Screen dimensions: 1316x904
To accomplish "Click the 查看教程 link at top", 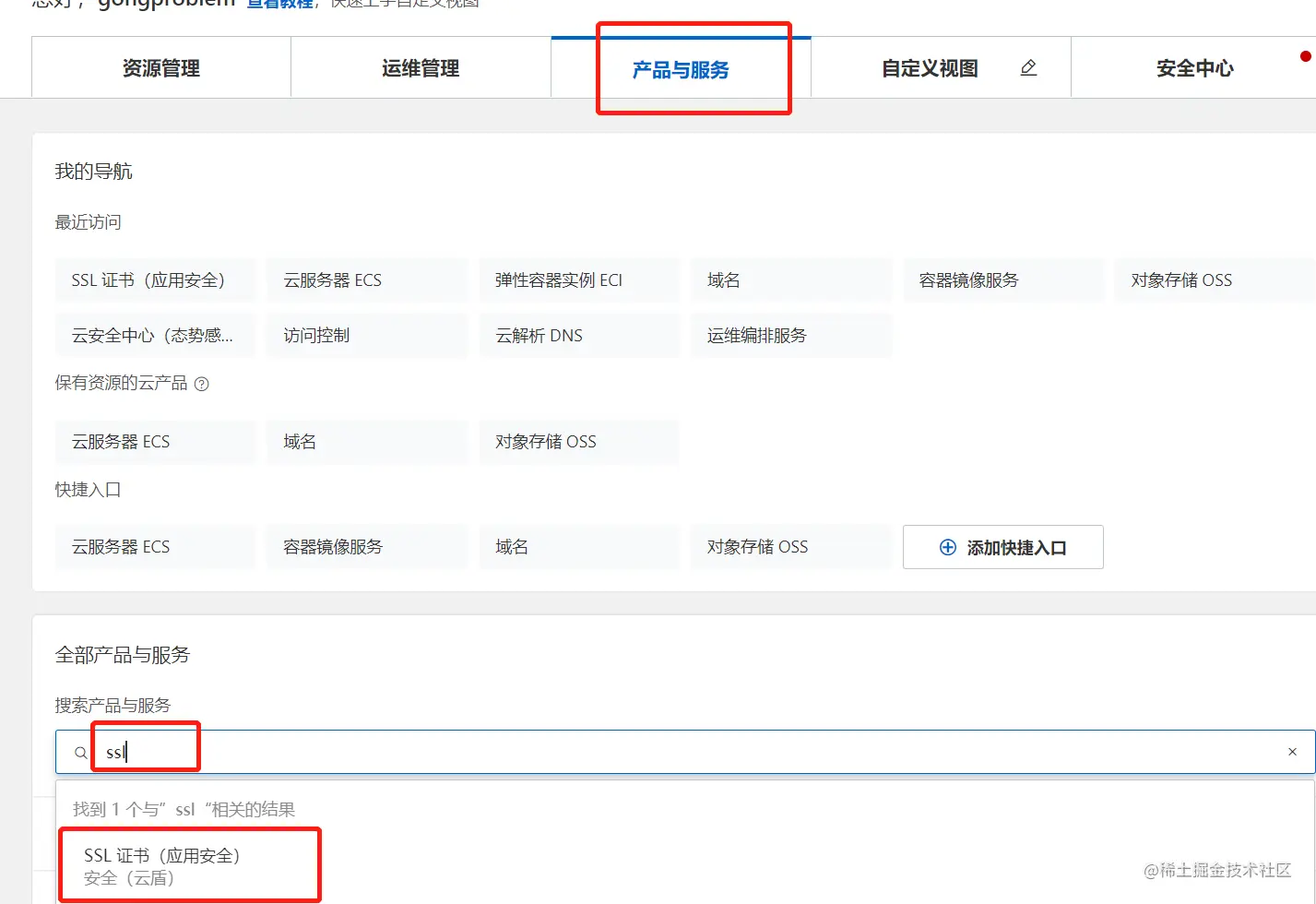I will [x=279, y=3].
